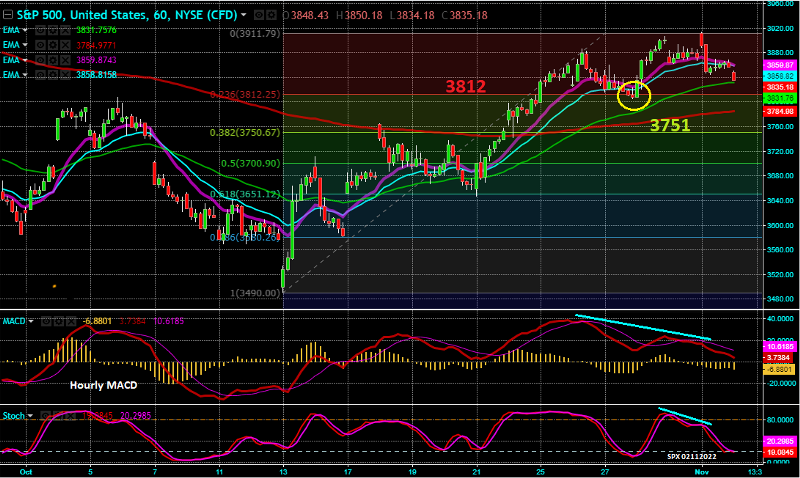Remove the EMA 3858.8158 indicator with X
This screenshot has width=800, height=478.
click(65, 74)
